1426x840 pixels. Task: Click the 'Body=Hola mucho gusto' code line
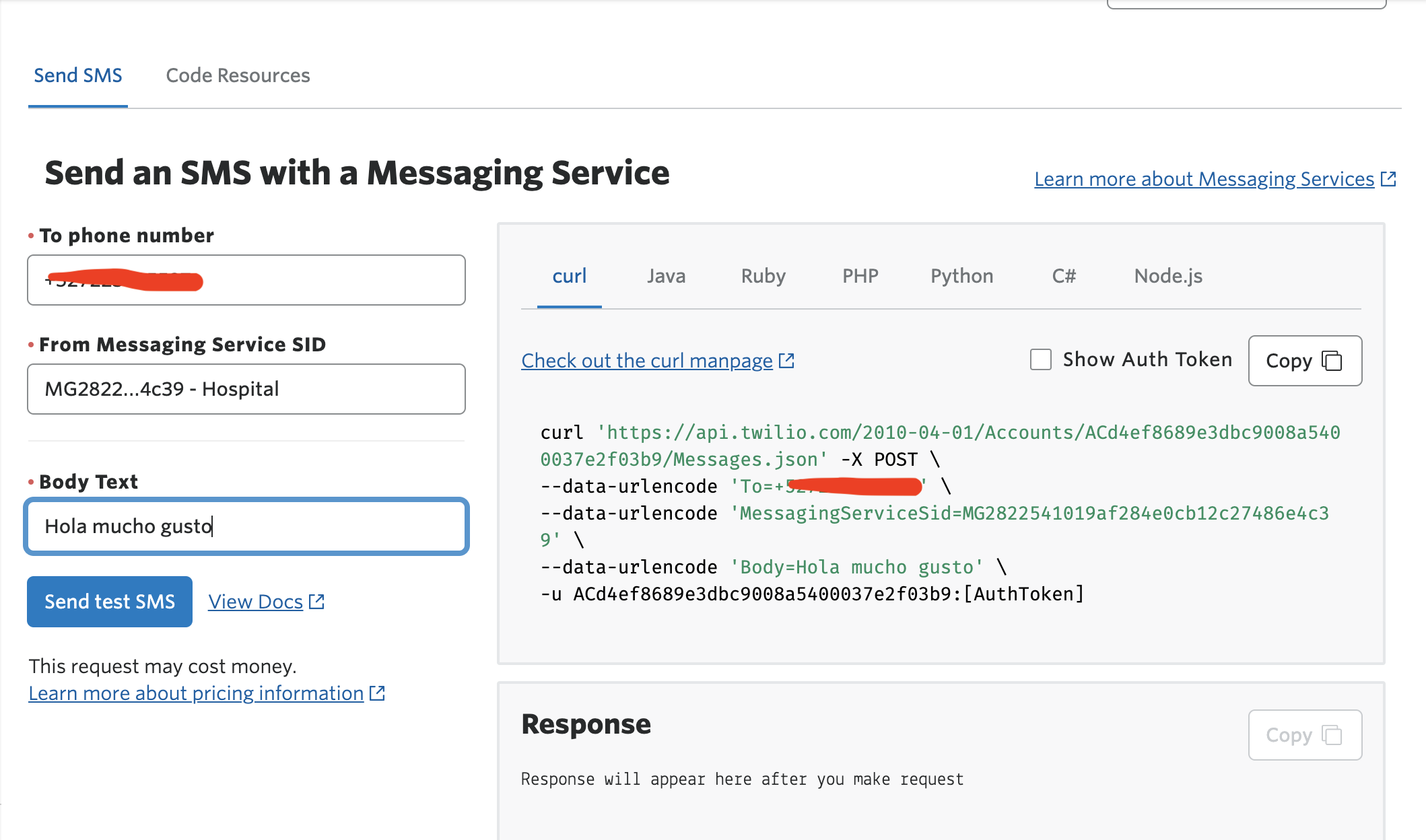pyautogui.click(x=774, y=567)
